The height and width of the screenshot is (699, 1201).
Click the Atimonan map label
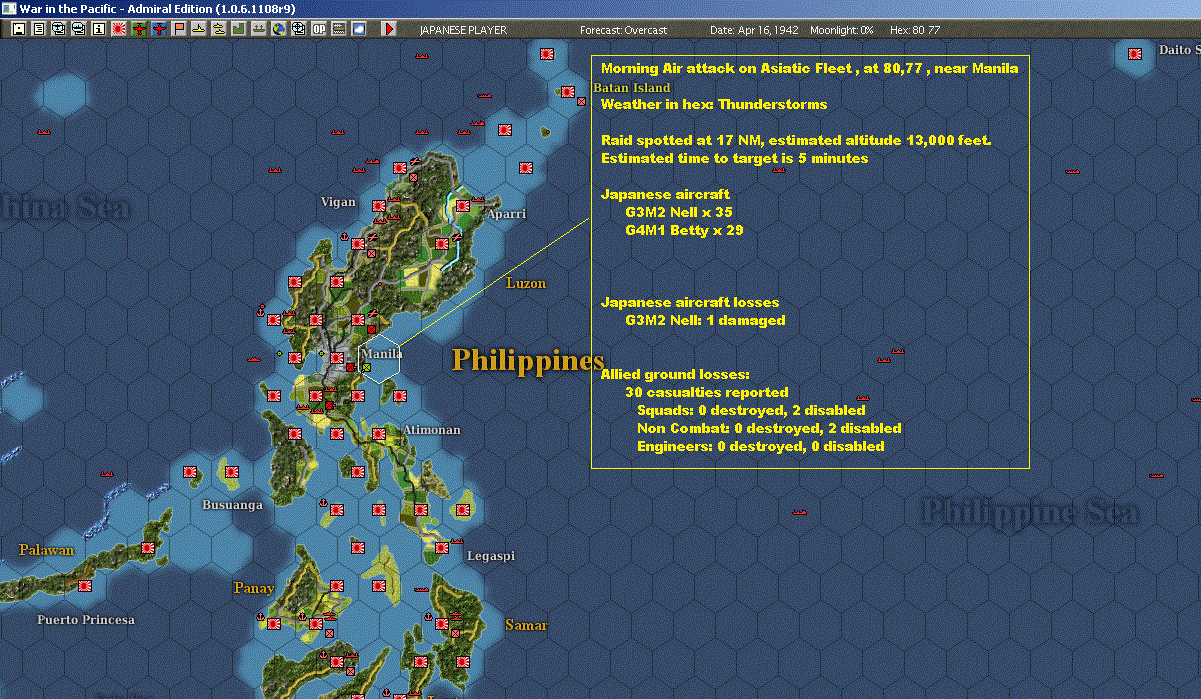click(x=431, y=430)
